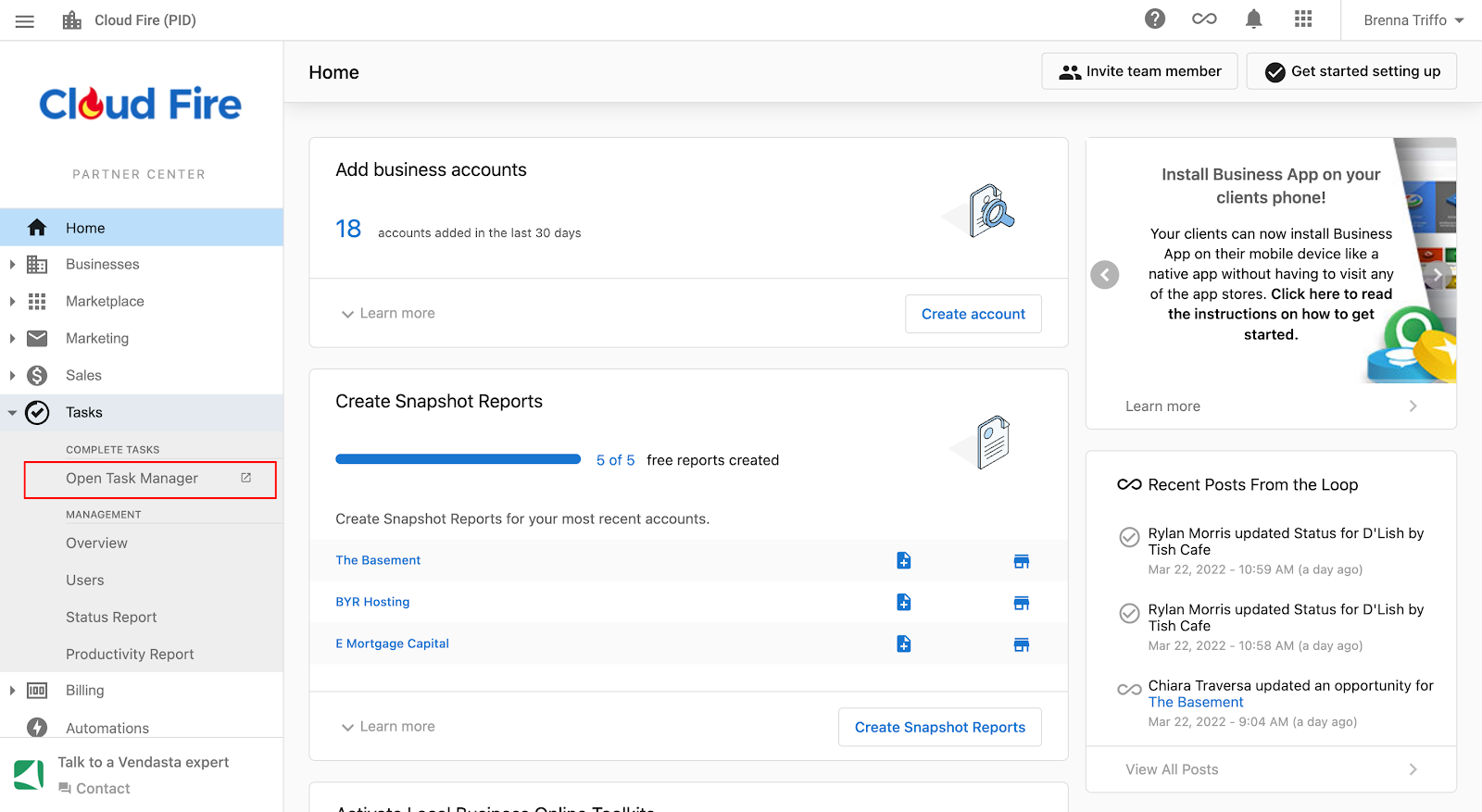Screen dimensions: 1482x812
Task: Click the Marketplace grid icon
Action: (x=37, y=302)
